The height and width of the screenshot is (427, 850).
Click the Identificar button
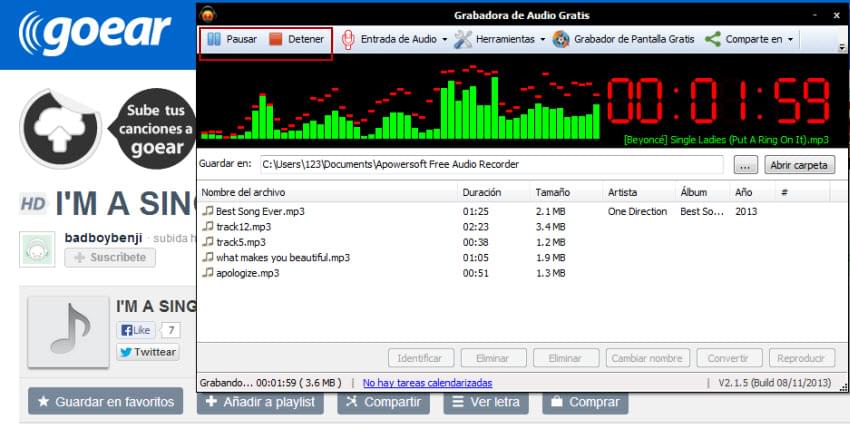click(419, 358)
